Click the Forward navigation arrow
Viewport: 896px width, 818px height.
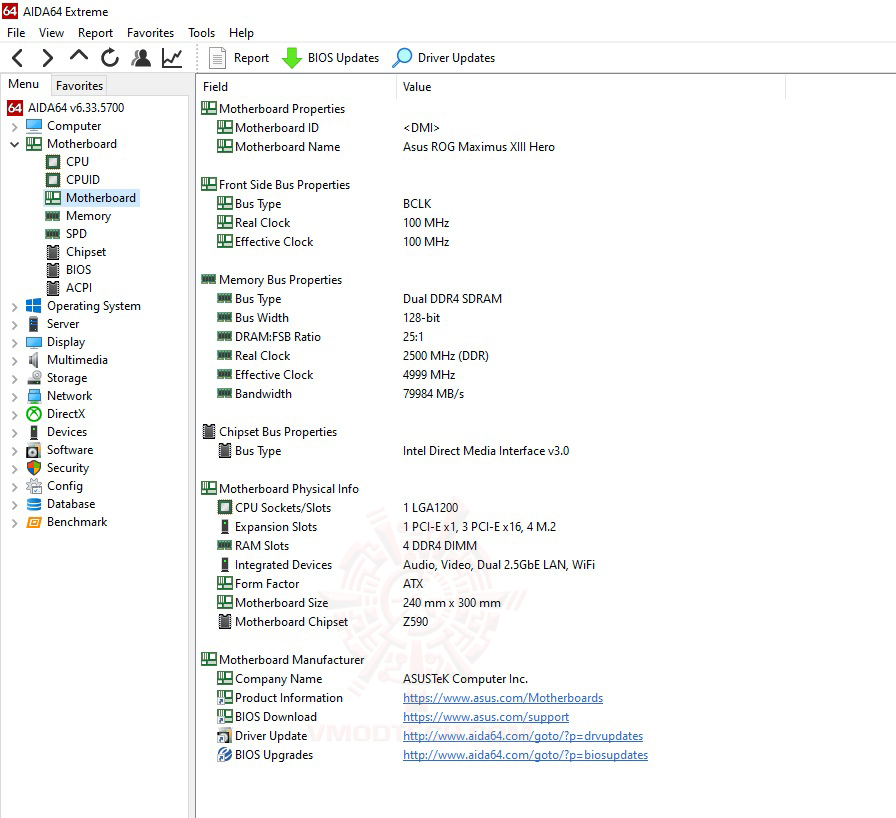[x=48, y=58]
